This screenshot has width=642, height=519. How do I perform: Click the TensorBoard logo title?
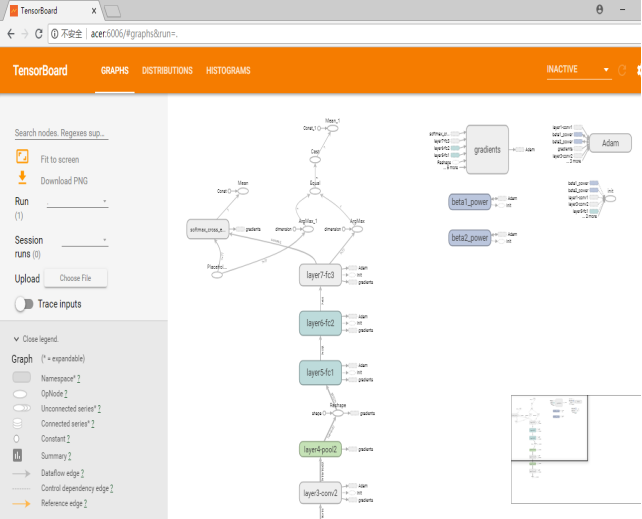point(40,70)
